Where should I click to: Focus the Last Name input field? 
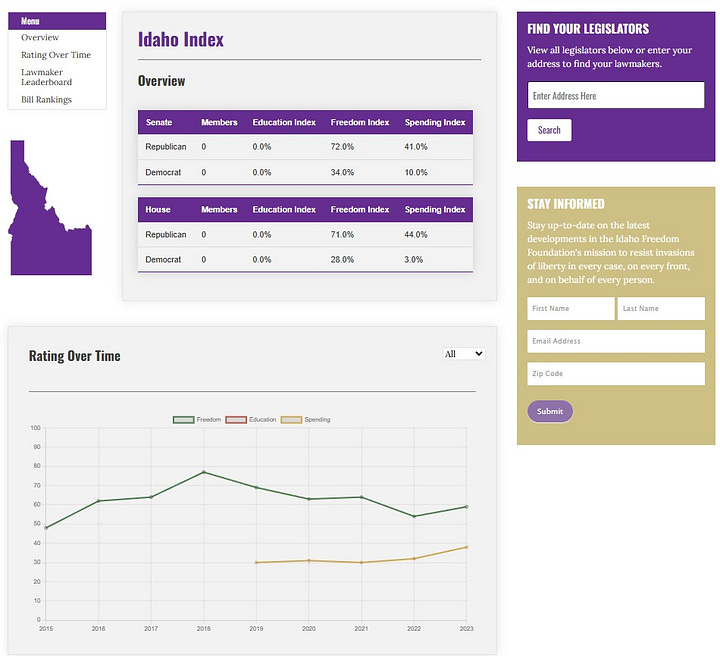tap(661, 308)
